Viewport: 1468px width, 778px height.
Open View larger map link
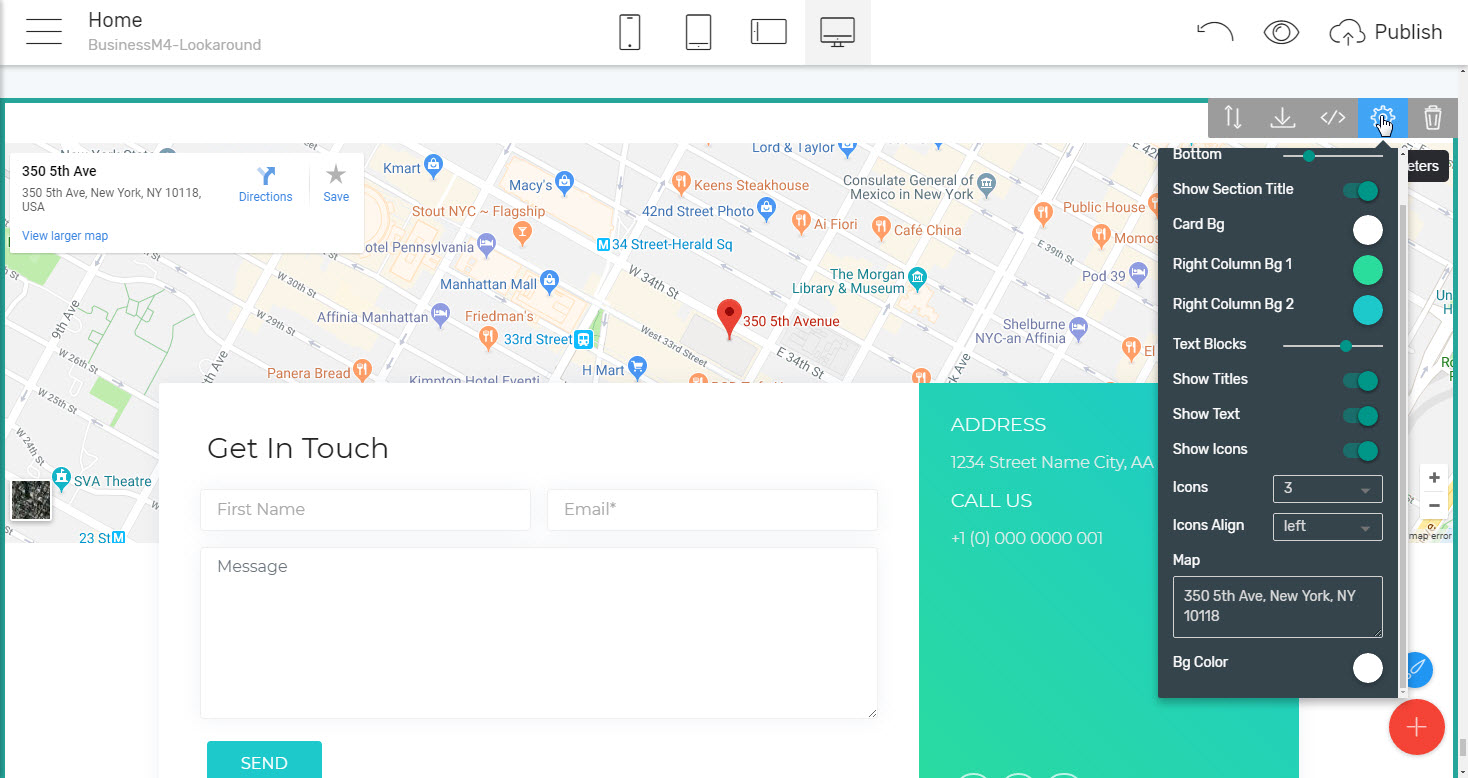click(65, 236)
